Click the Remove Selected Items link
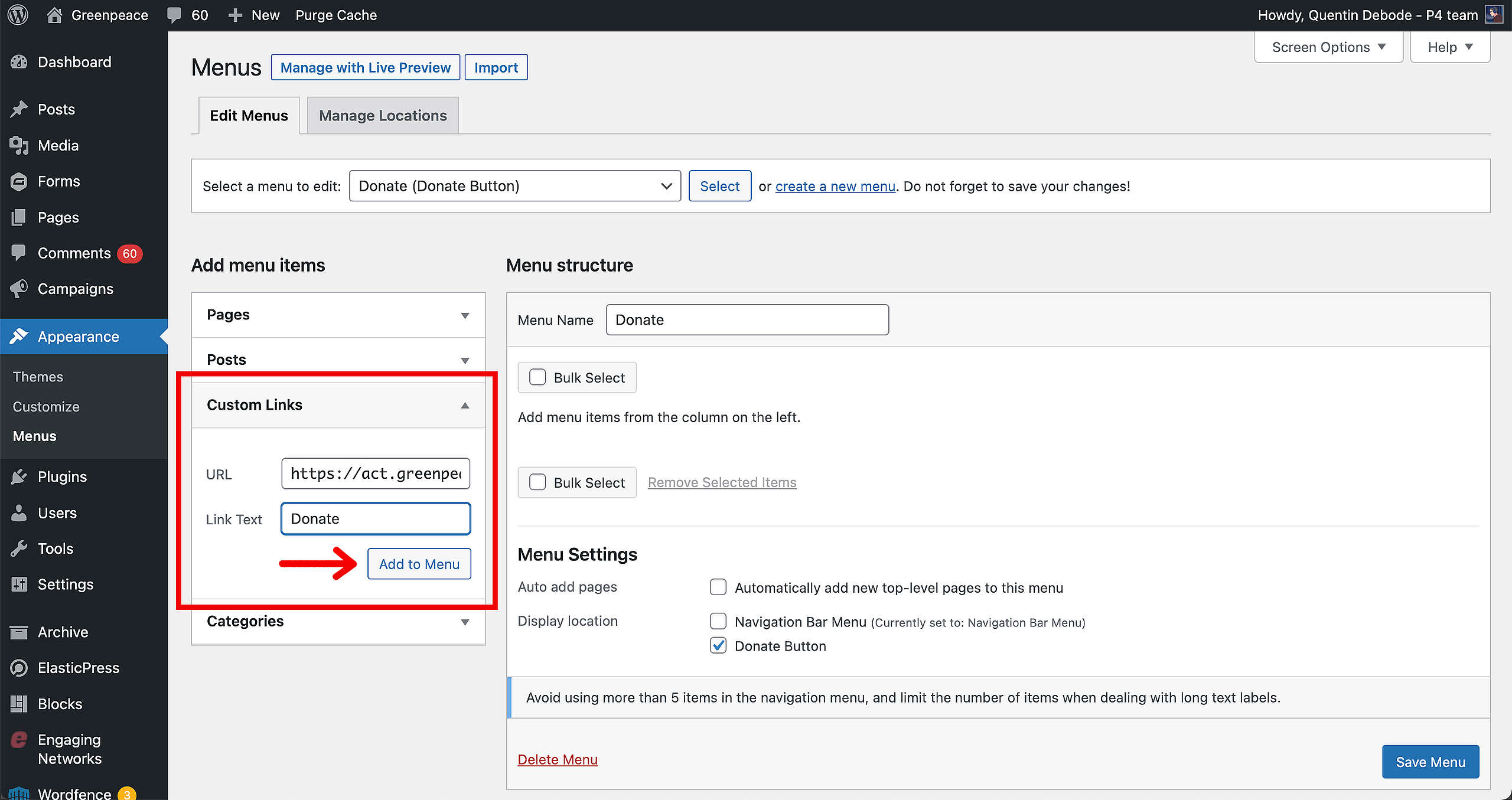 pos(722,482)
